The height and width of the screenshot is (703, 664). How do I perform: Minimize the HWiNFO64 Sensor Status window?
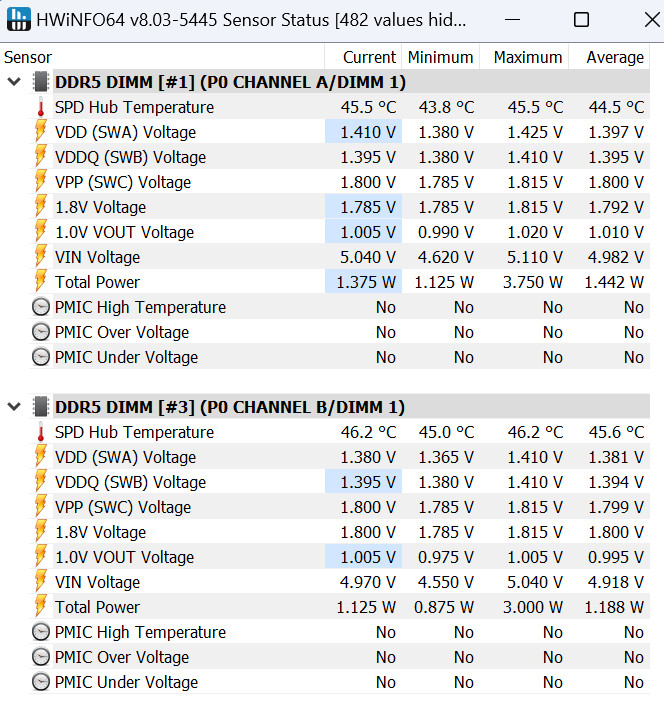512,20
